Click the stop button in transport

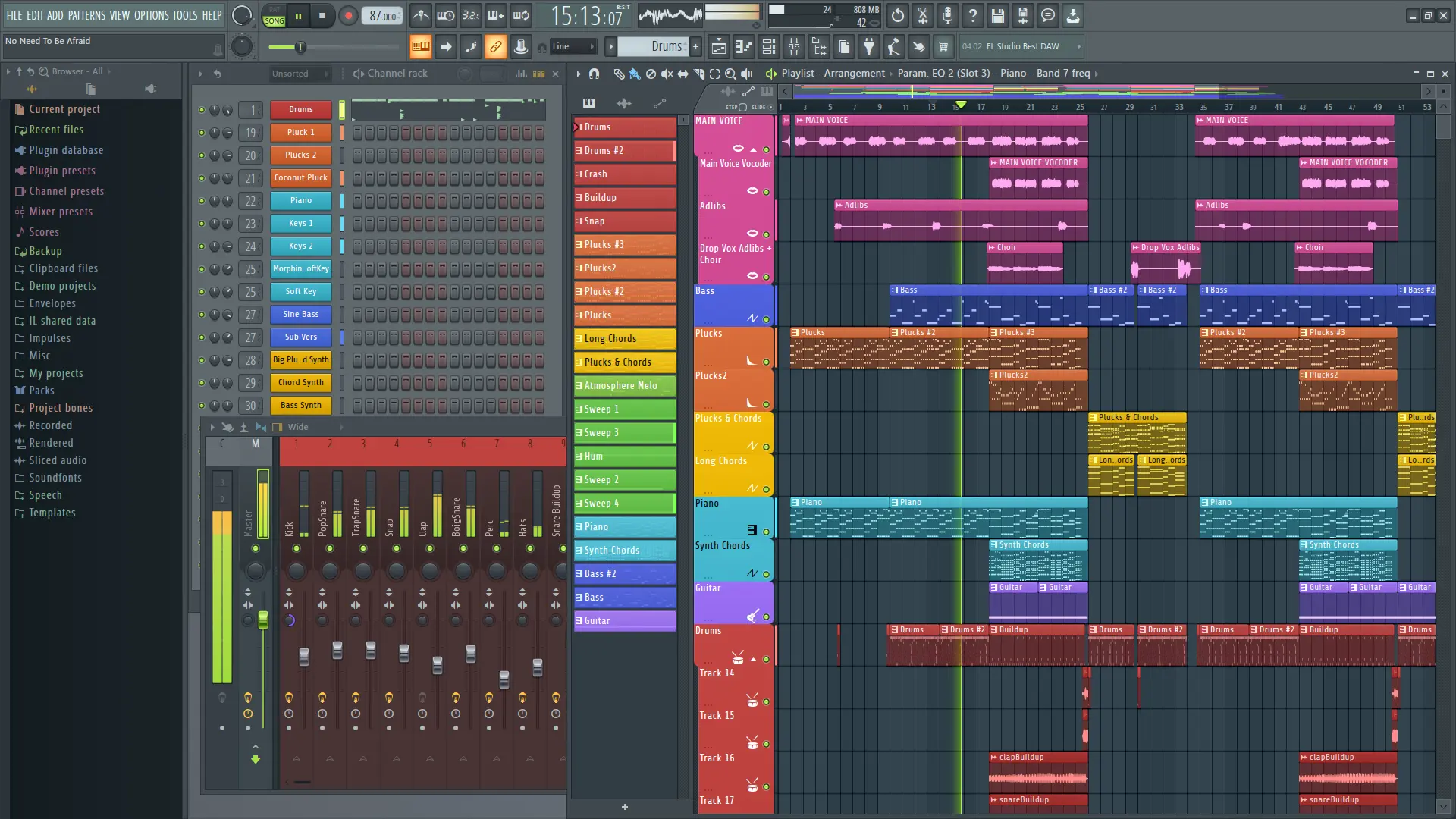(x=322, y=15)
